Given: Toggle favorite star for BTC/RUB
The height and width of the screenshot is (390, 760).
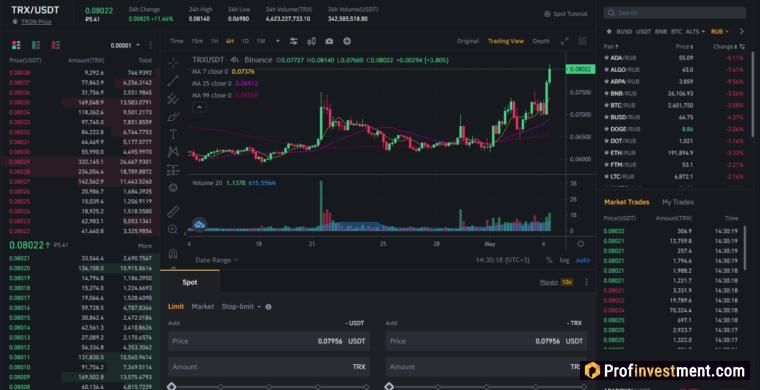Looking at the screenshot, I should (606, 105).
